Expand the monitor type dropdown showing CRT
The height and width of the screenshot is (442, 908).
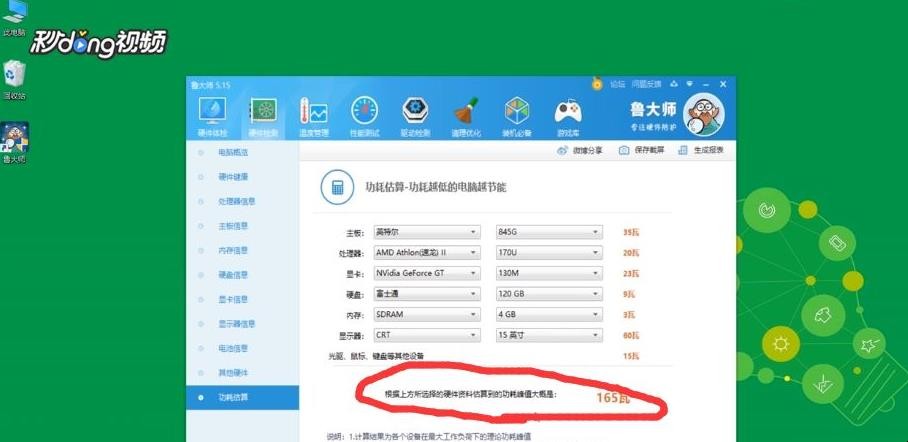(x=427, y=335)
